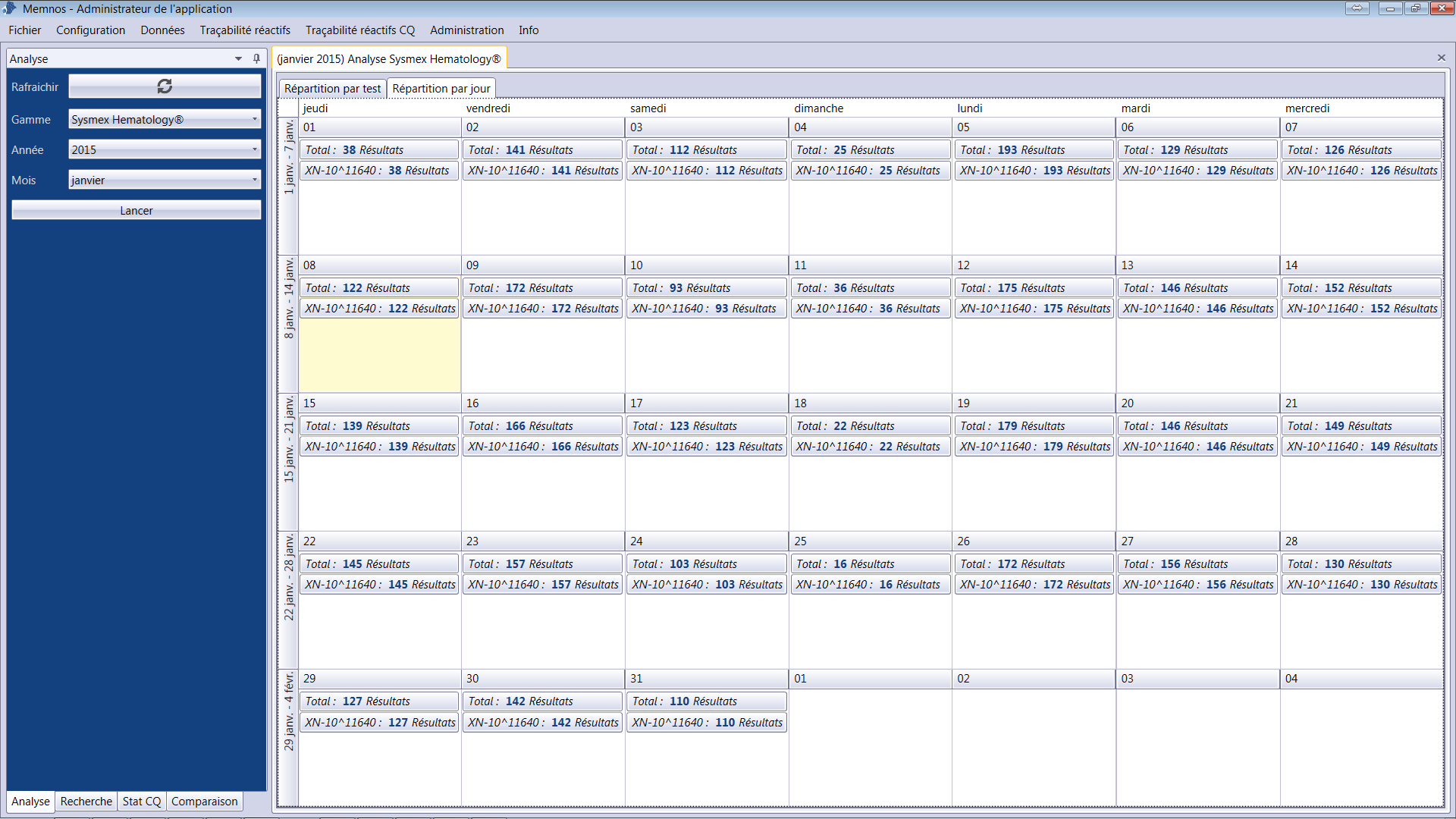This screenshot has height=819, width=1456.
Task: Select week header 22 janv. - 28 janv.
Action: tap(288, 600)
